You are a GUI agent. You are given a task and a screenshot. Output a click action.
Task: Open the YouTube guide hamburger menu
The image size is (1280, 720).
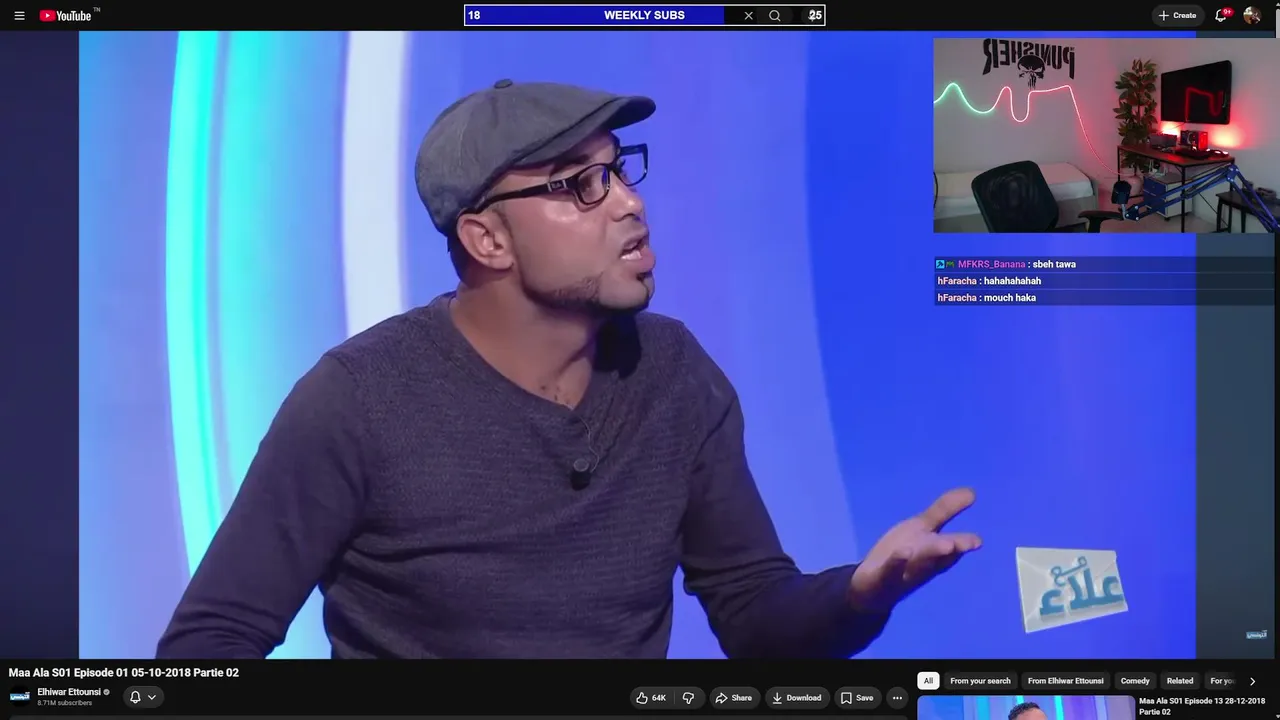coord(19,15)
